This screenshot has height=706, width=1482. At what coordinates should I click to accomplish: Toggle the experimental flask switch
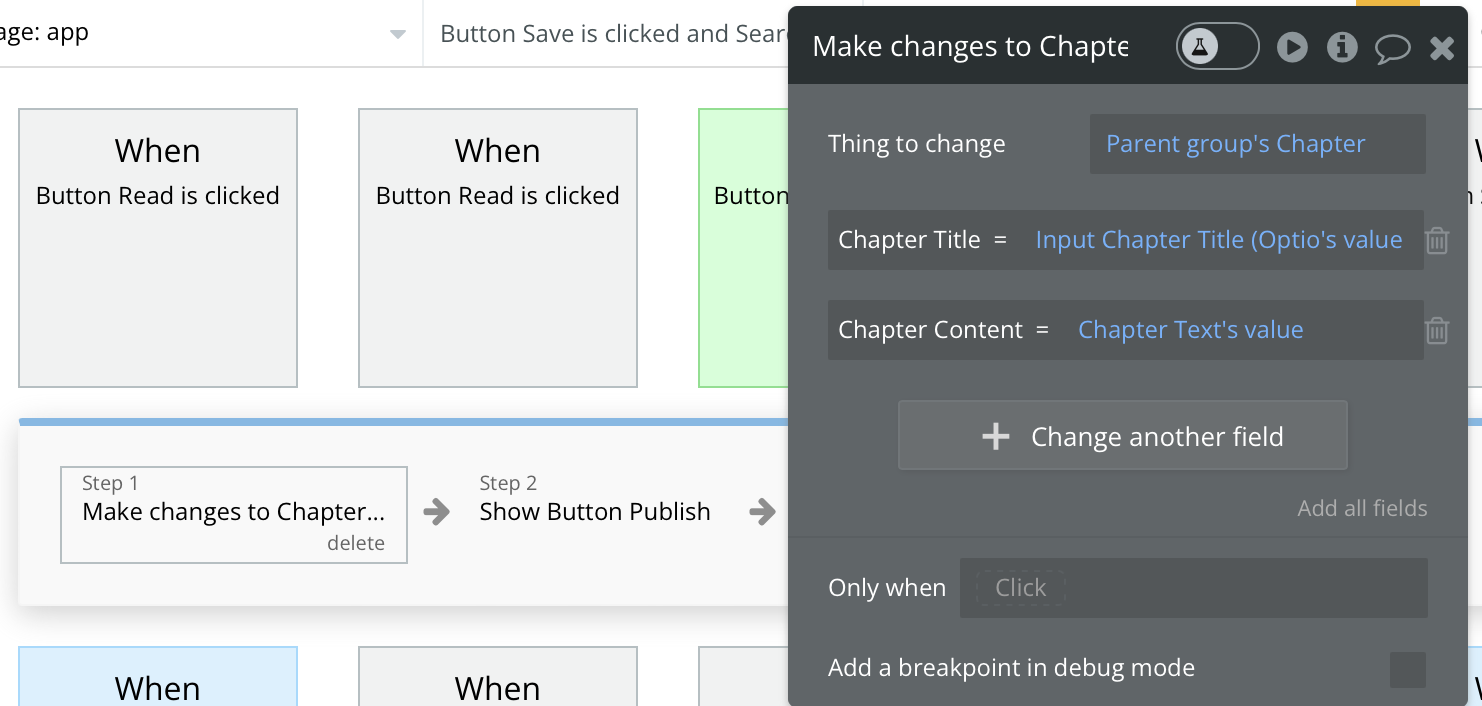click(1217, 46)
